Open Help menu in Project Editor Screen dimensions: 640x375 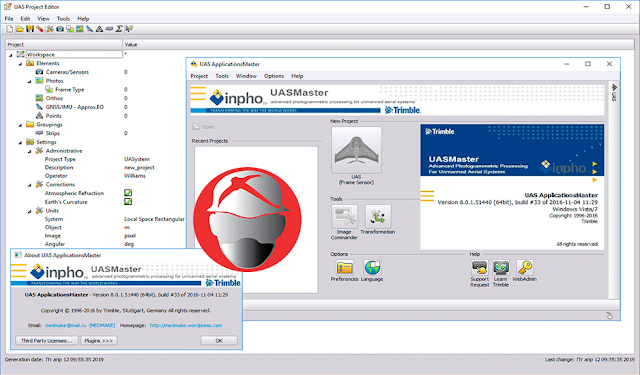83,19
